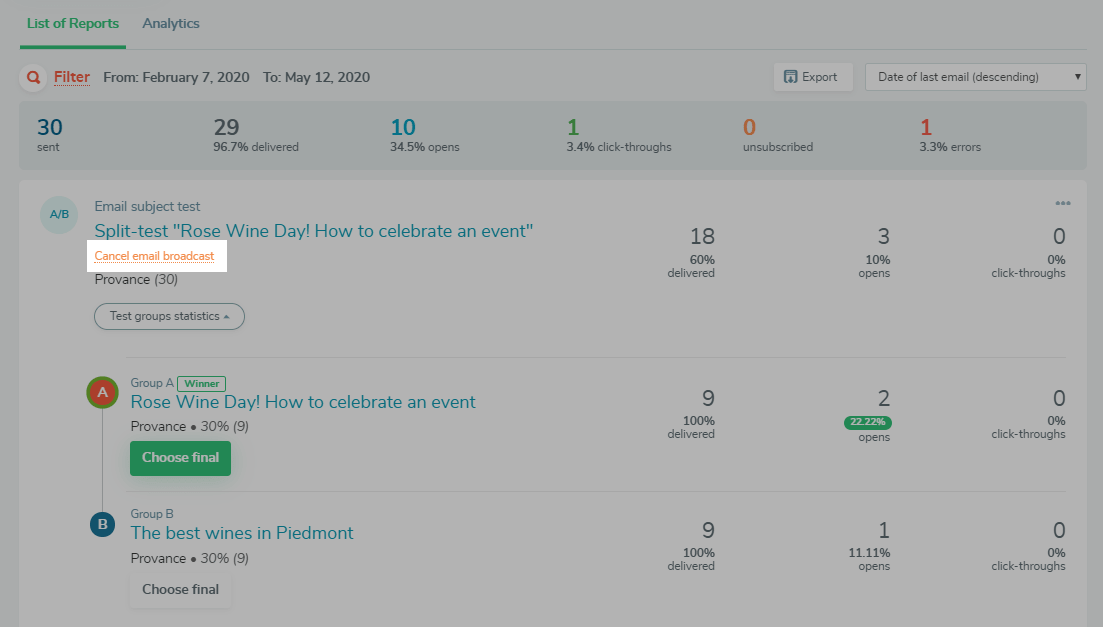Open the Filter options link

tap(72, 77)
